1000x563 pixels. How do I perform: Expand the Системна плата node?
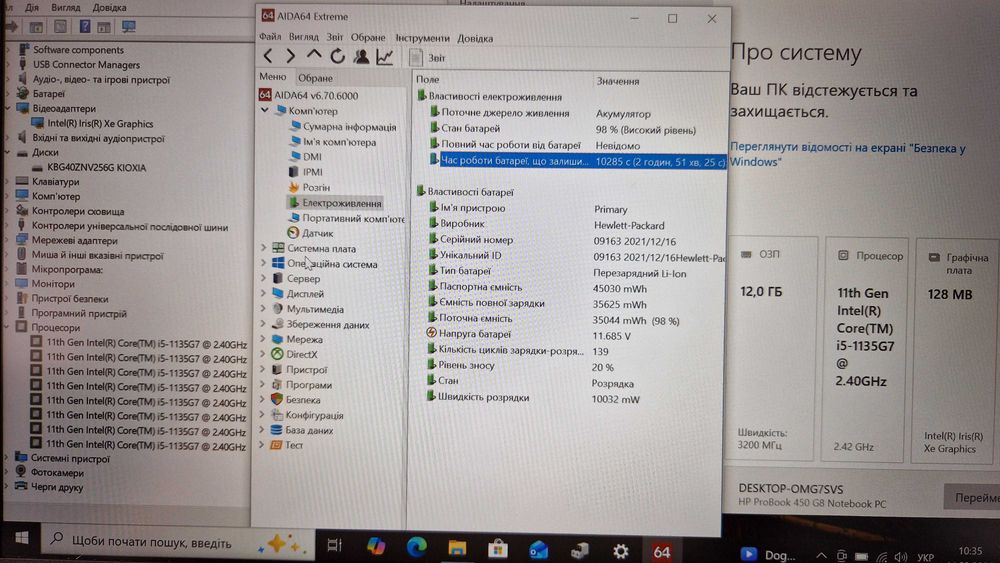tap(263, 247)
